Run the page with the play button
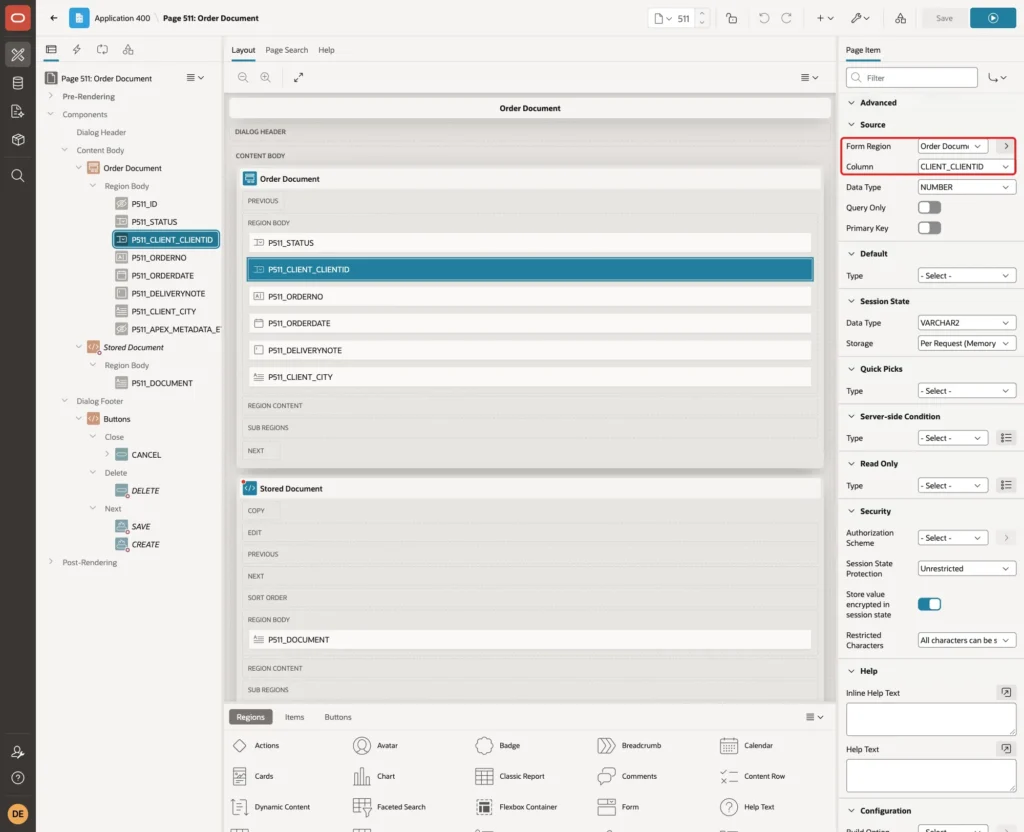 (993, 18)
